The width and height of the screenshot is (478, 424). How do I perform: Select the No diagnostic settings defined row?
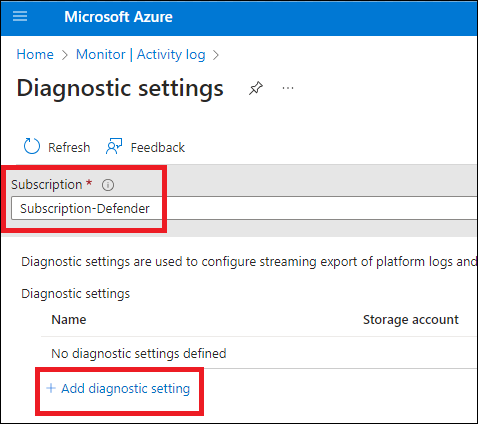click(259, 353)
